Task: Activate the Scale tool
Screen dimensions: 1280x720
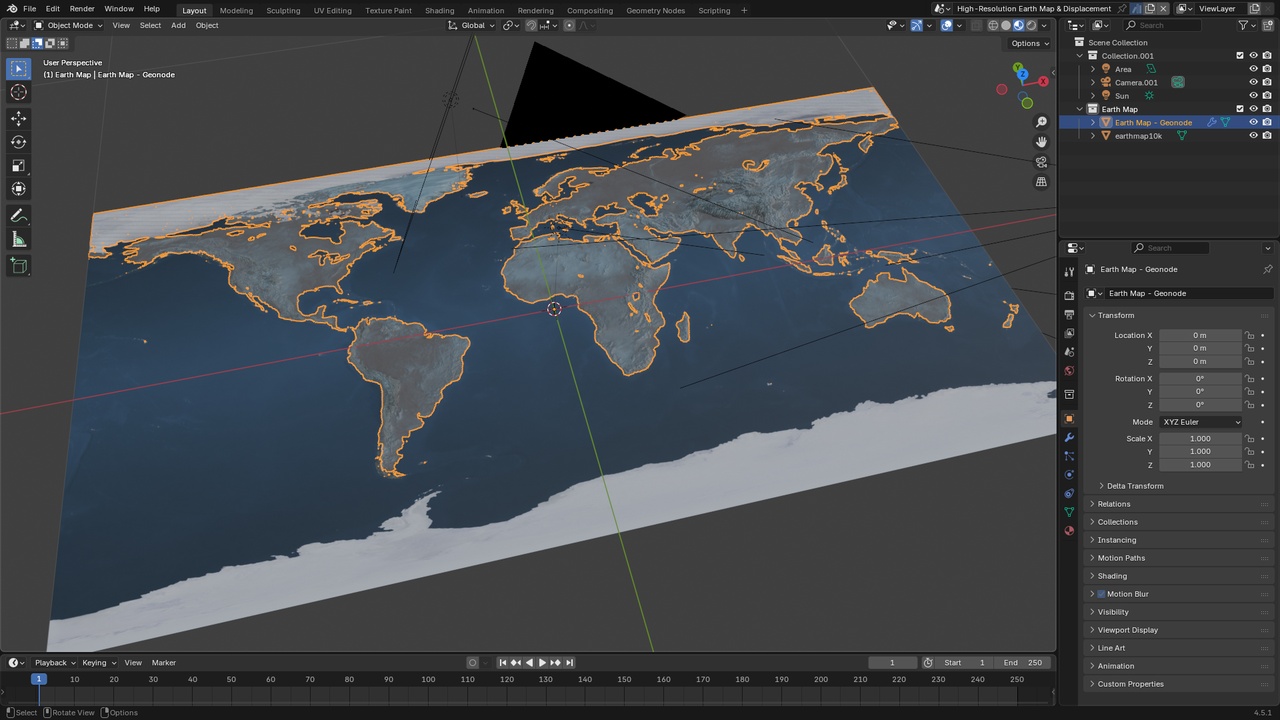Action: (x=18, y=166)
